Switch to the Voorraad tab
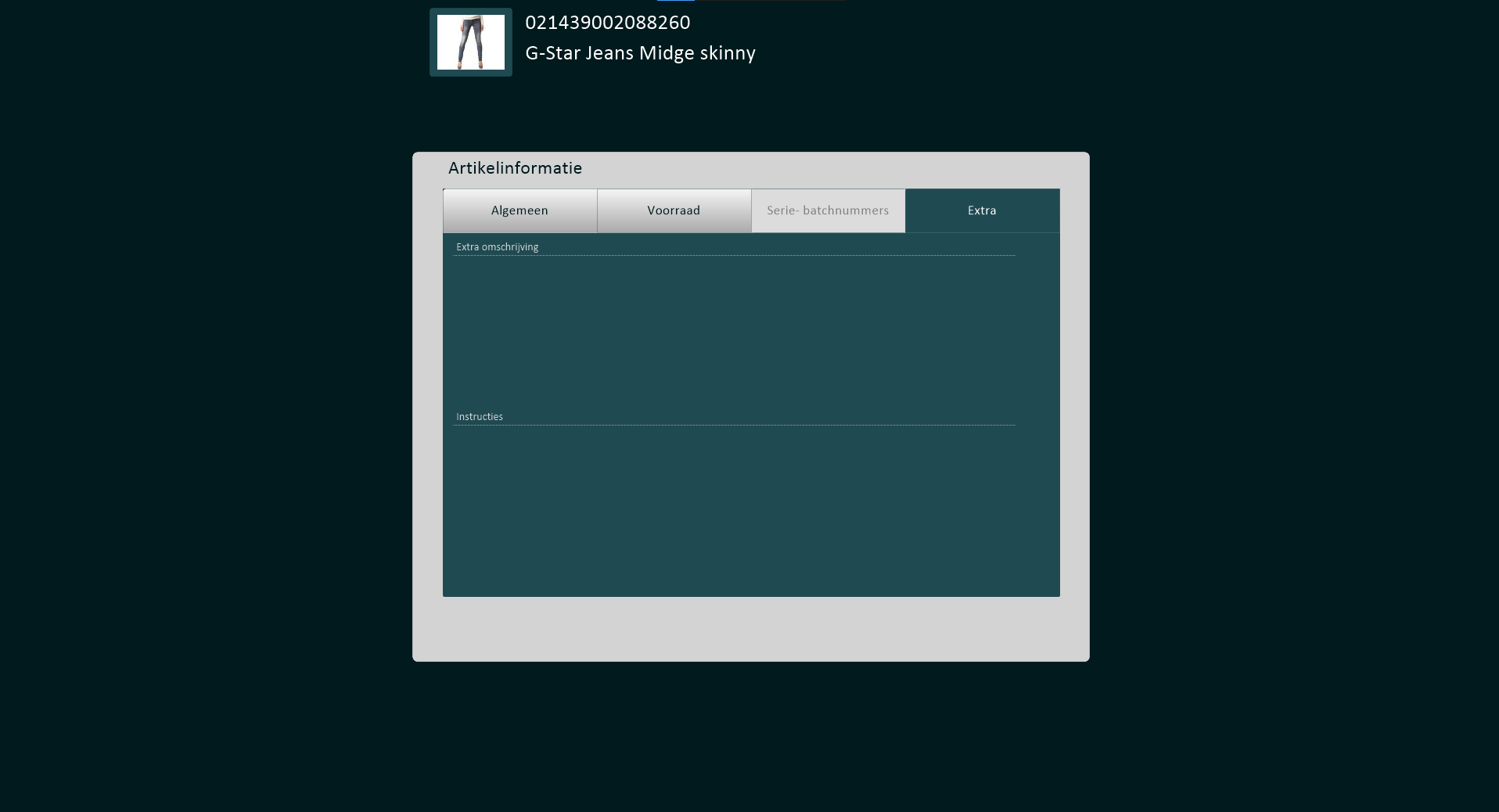The width and height of the screenshot is (1499, 812). 674,210
